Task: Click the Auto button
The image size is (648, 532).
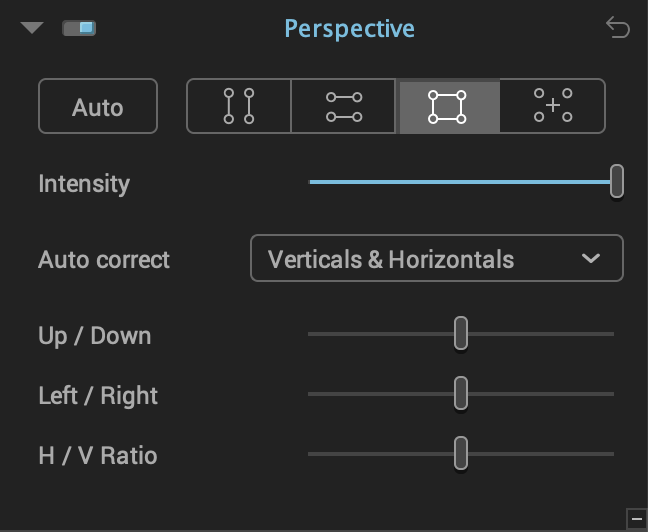Action: point(98,106)
